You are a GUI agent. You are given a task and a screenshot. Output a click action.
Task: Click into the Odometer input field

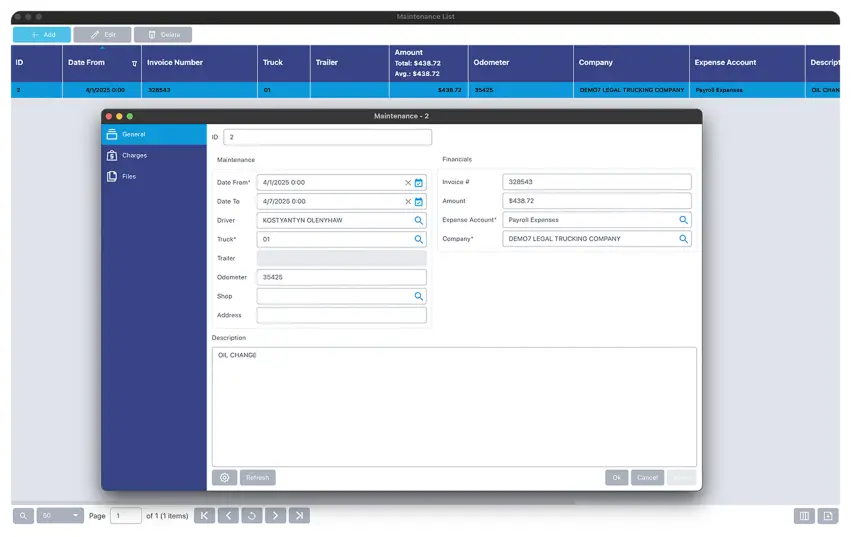pyautogui.click(x=341, y=277)
